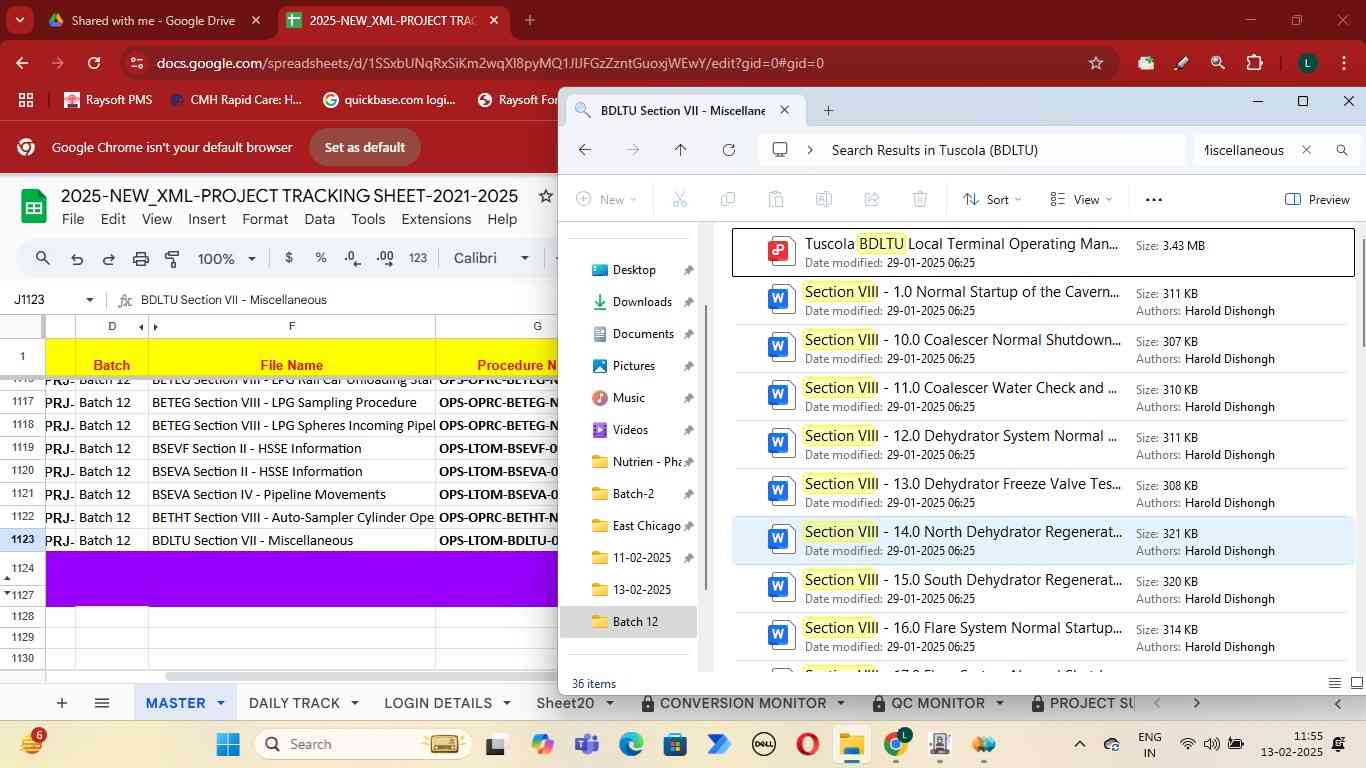Add a new tab in File Explorer

point(828,110)
